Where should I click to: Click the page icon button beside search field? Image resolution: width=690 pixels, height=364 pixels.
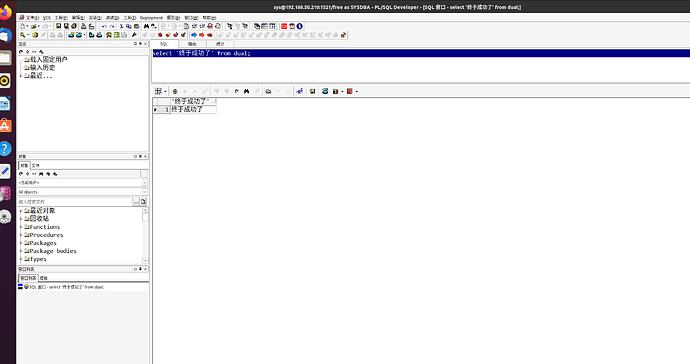[143, 202]
